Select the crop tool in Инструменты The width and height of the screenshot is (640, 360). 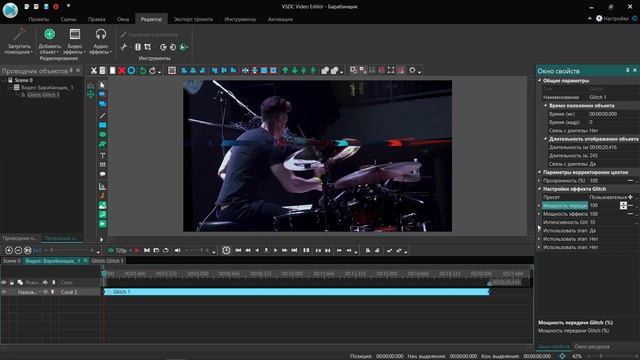coord(147,47)
